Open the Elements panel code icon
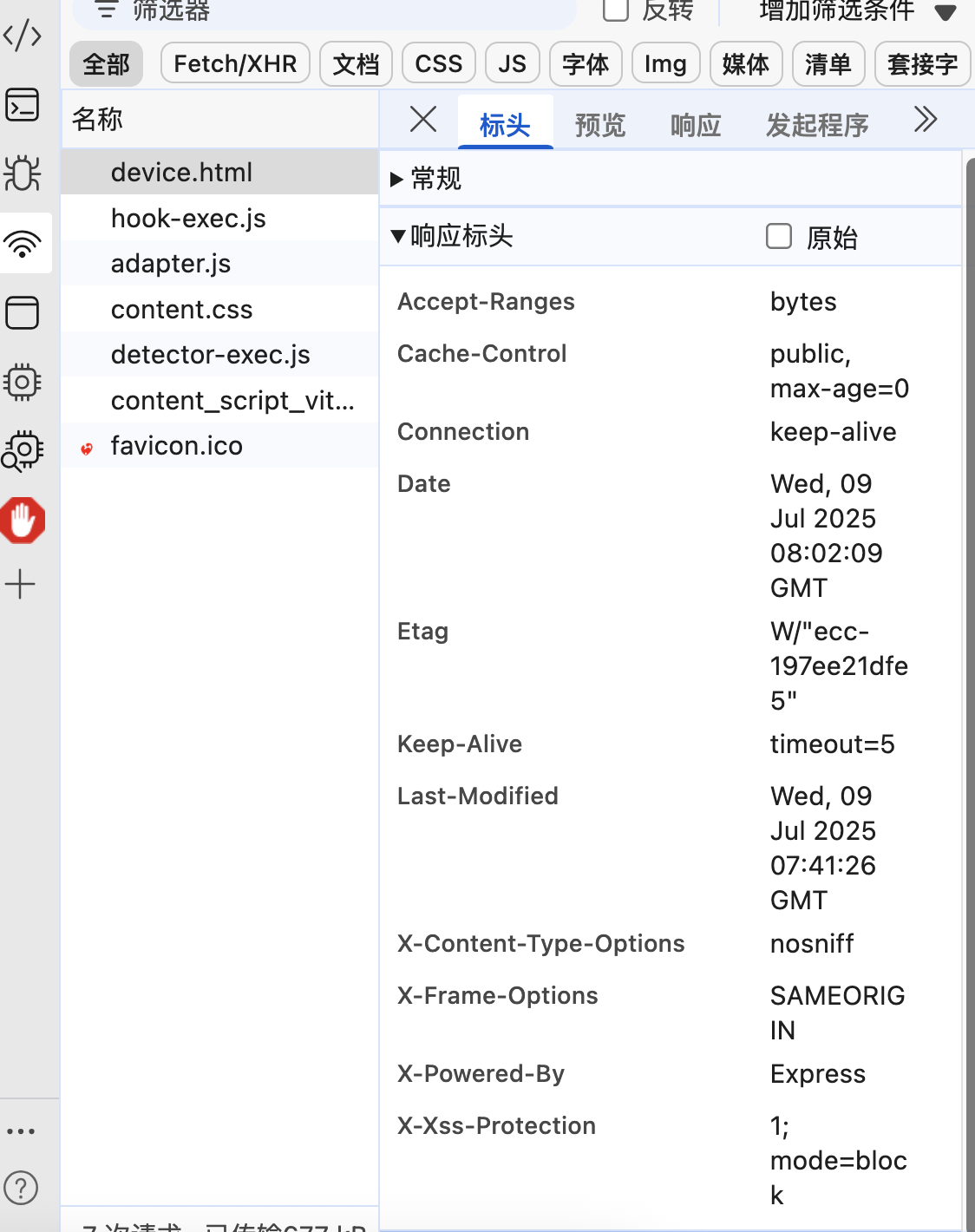Viewport: 975px width, 1232px height. pos(23,36)
